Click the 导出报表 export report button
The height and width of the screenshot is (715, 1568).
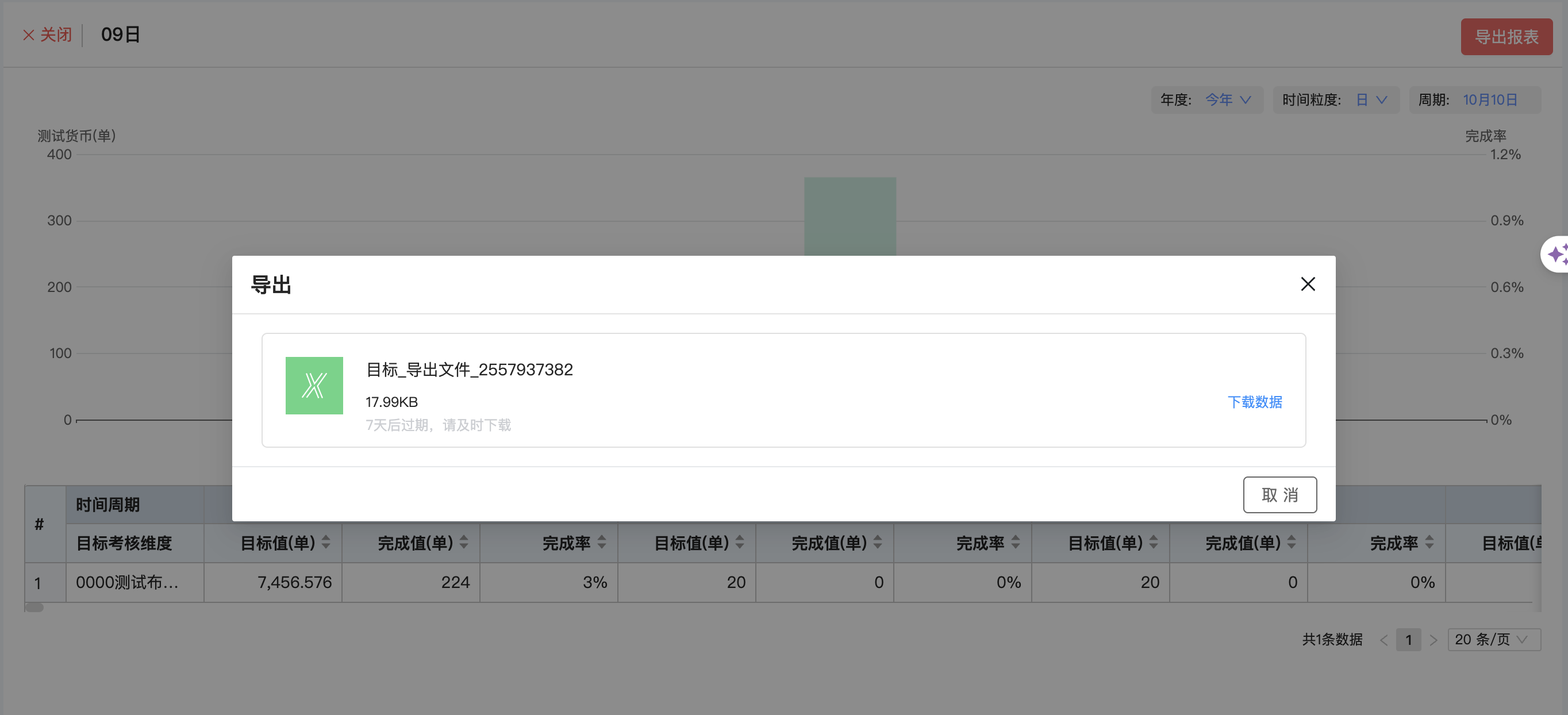click(x=1506, y=37)
